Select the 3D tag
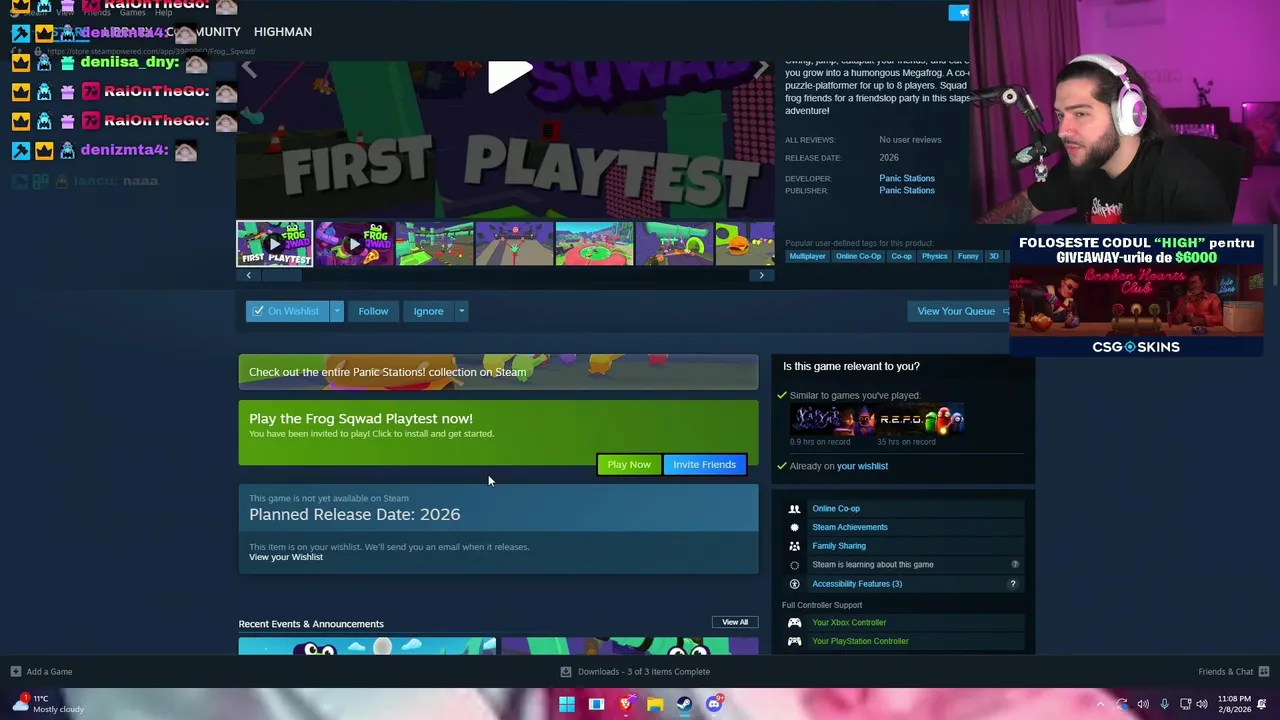 click(993, 256)
